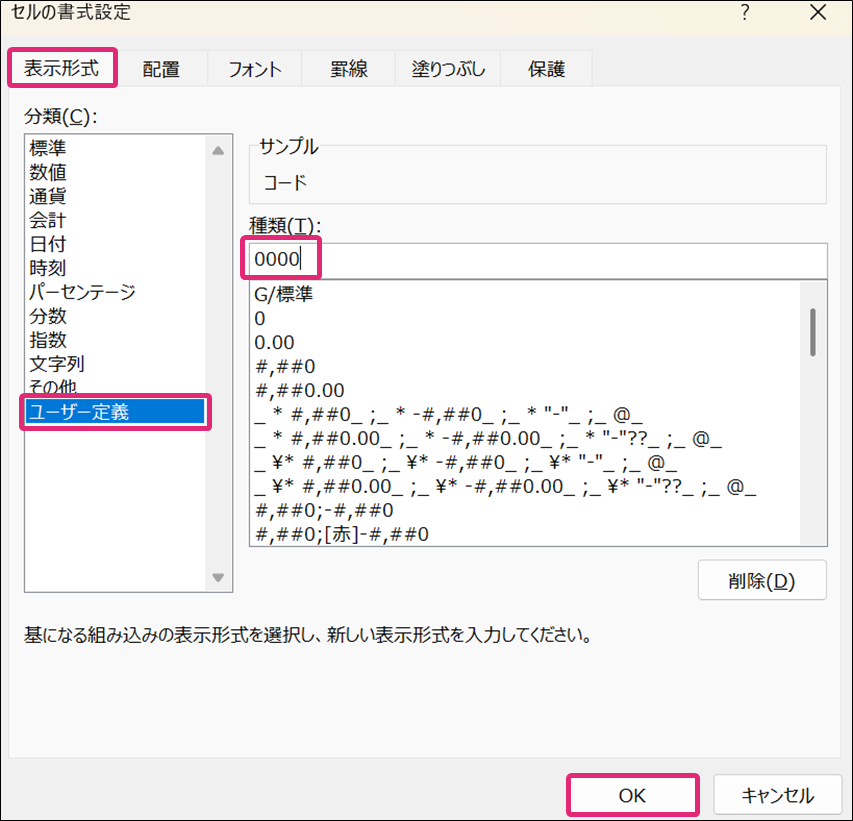853x821 pixels.
Task: Click the help question mark icon
Action: [745, 14]
